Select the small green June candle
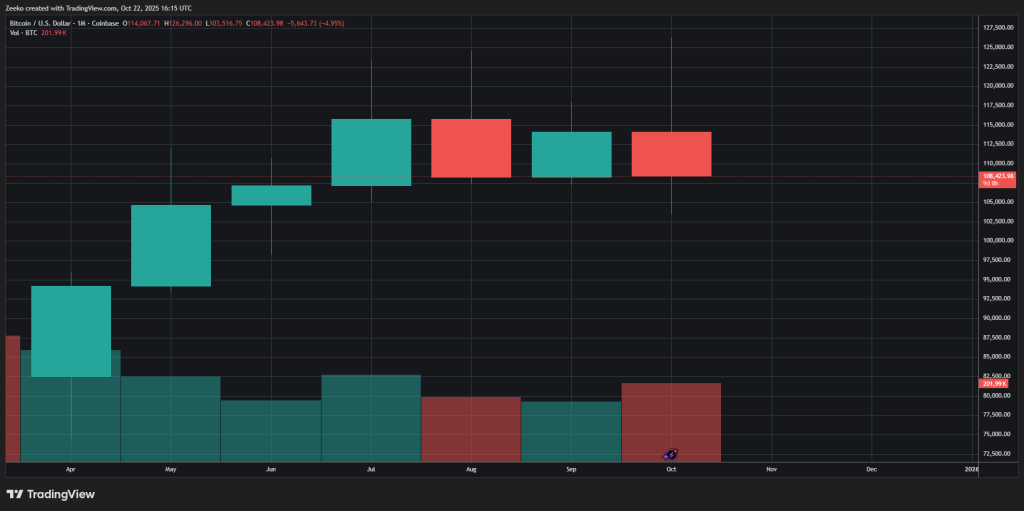 271,195
